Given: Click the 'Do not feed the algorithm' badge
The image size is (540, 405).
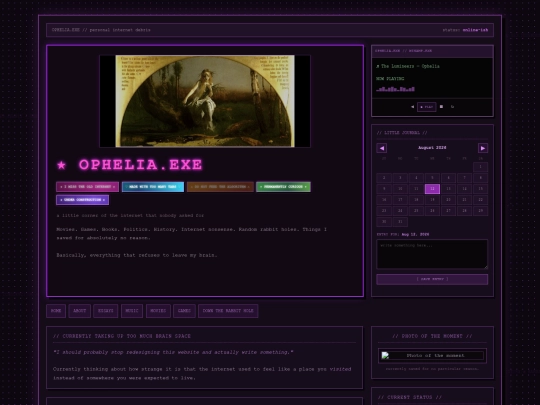Looking at the screenshot, I should (220, 187).
